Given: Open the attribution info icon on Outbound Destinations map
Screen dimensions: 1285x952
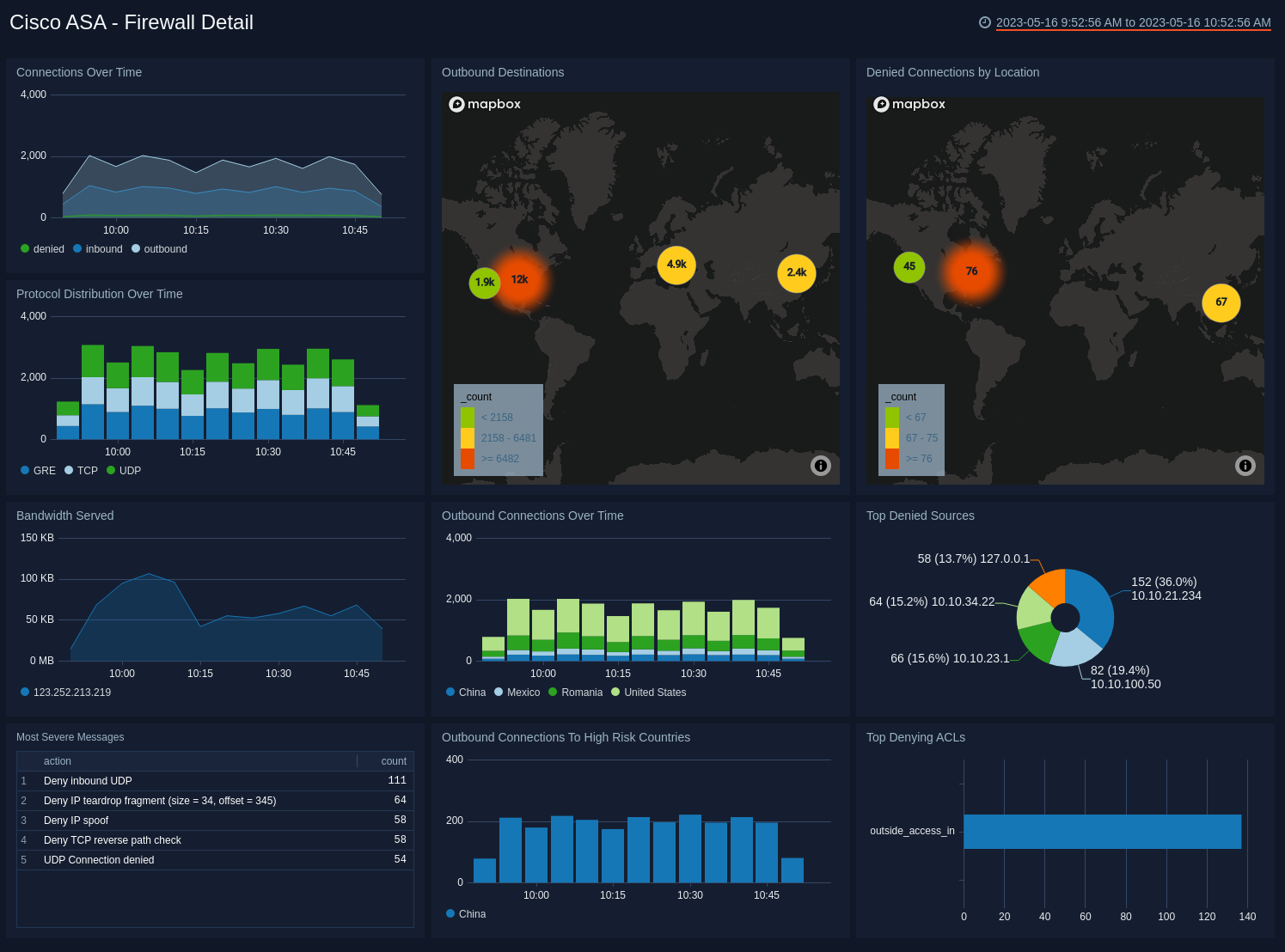Looking at the screenshot, I should [x=821, y=466].
